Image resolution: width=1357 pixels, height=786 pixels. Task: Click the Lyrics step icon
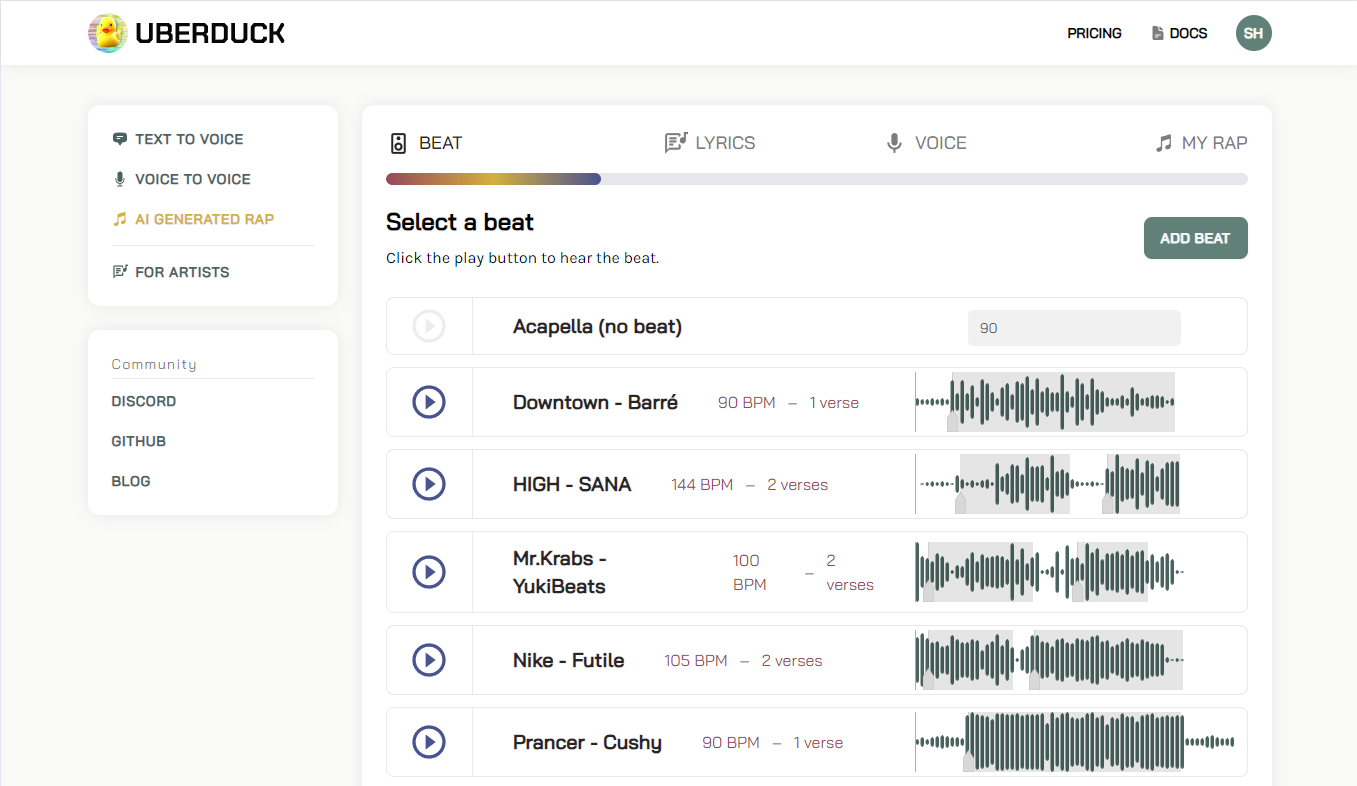(x=676, y=143)
